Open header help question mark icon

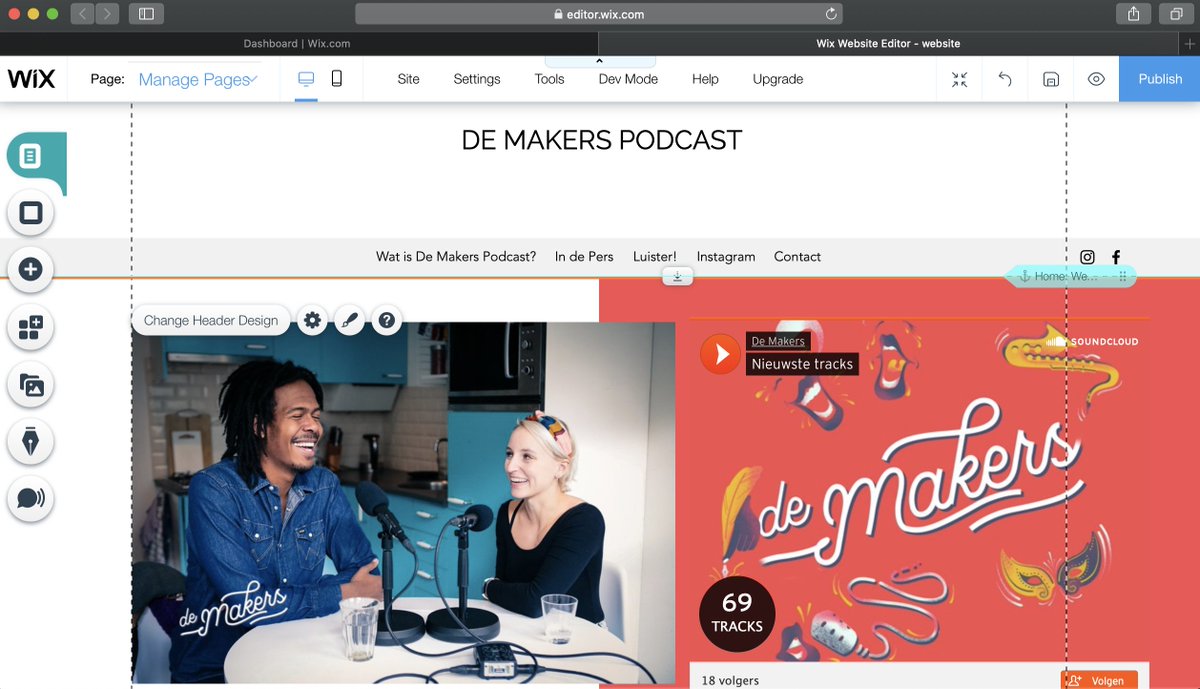point(387,320)
